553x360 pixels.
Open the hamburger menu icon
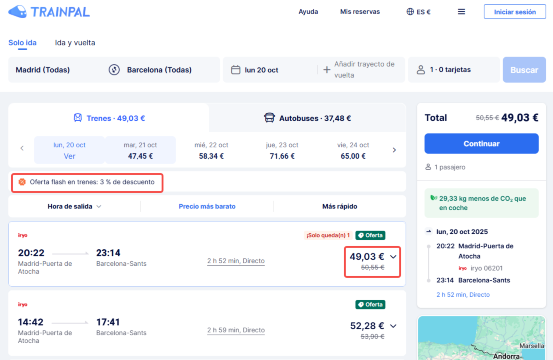461,12
